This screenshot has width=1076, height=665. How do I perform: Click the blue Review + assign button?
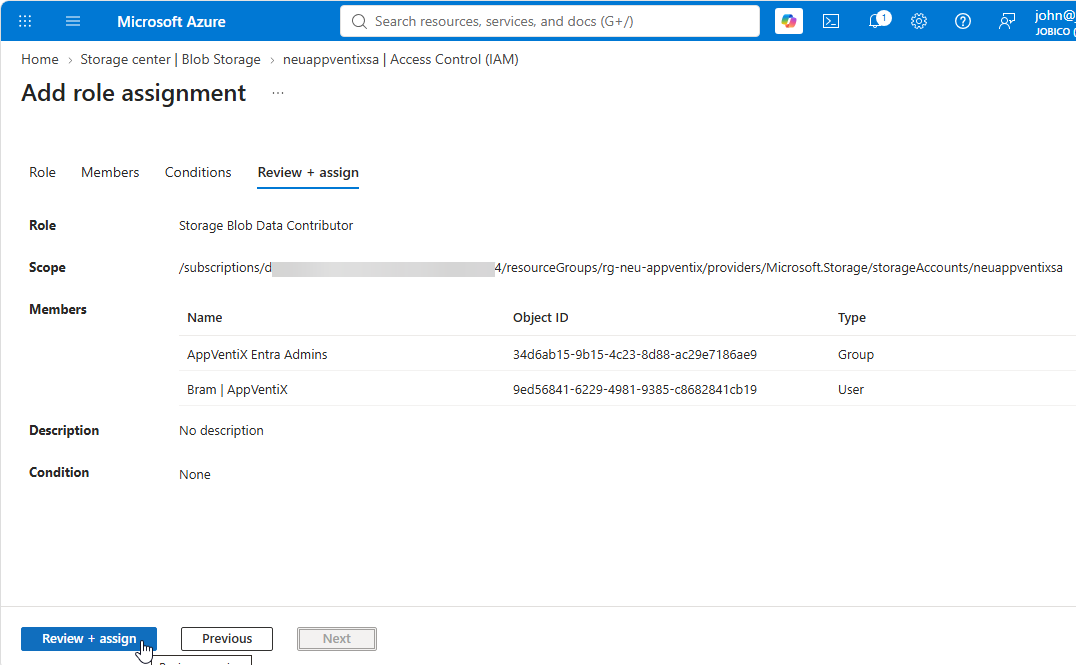[x=89, y=638]
